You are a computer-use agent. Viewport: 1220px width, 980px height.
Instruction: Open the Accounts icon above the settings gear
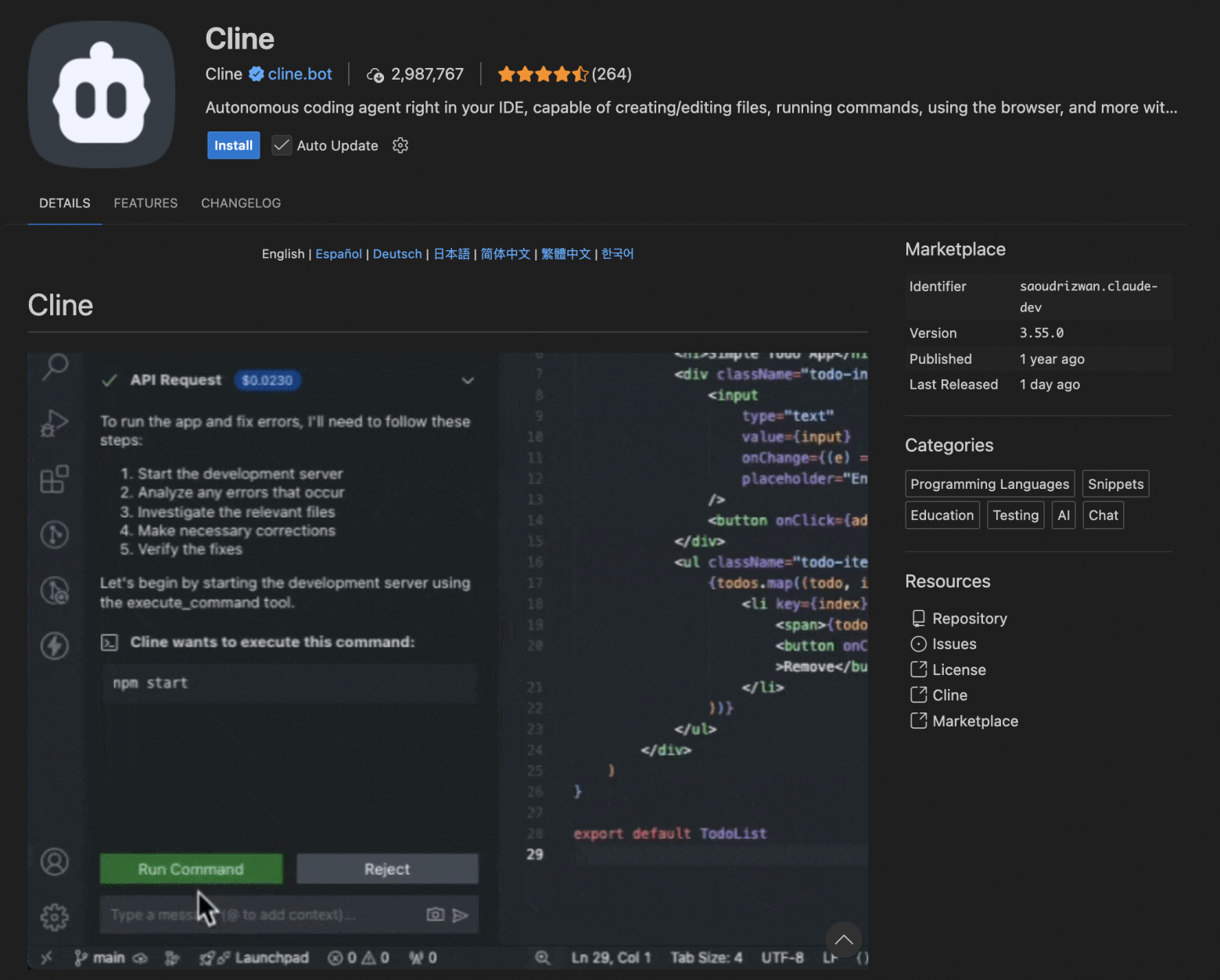pos(55,861)
